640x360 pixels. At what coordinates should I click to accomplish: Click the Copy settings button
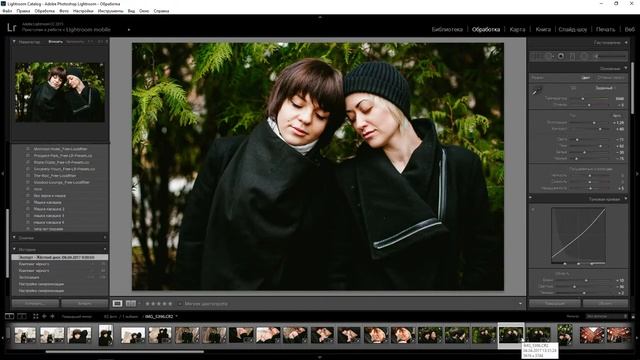[36, 304]
